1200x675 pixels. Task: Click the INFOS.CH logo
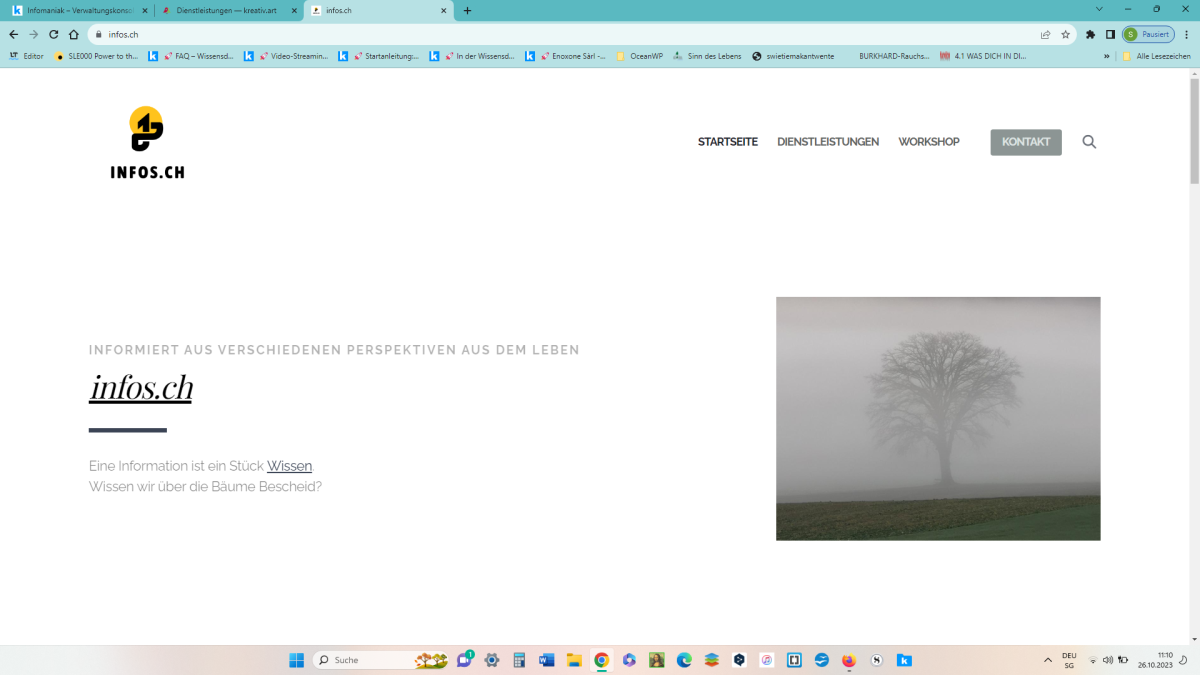click(x=147, y=143)
